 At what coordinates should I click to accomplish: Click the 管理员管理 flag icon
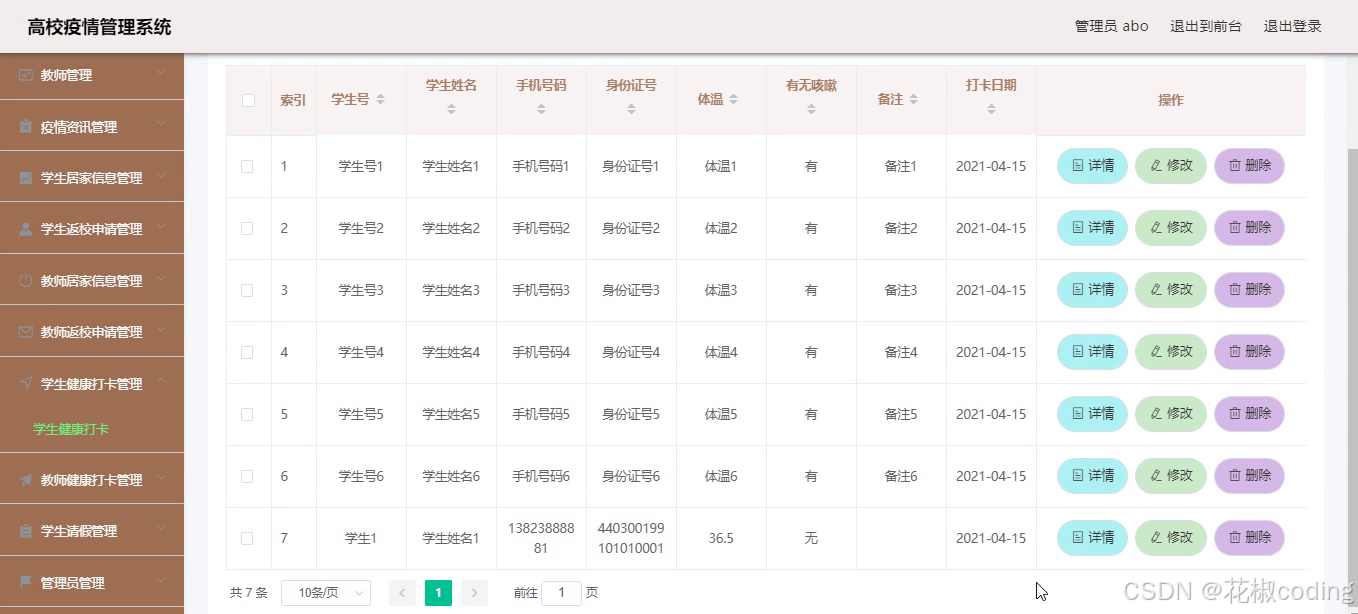point(26,583)
